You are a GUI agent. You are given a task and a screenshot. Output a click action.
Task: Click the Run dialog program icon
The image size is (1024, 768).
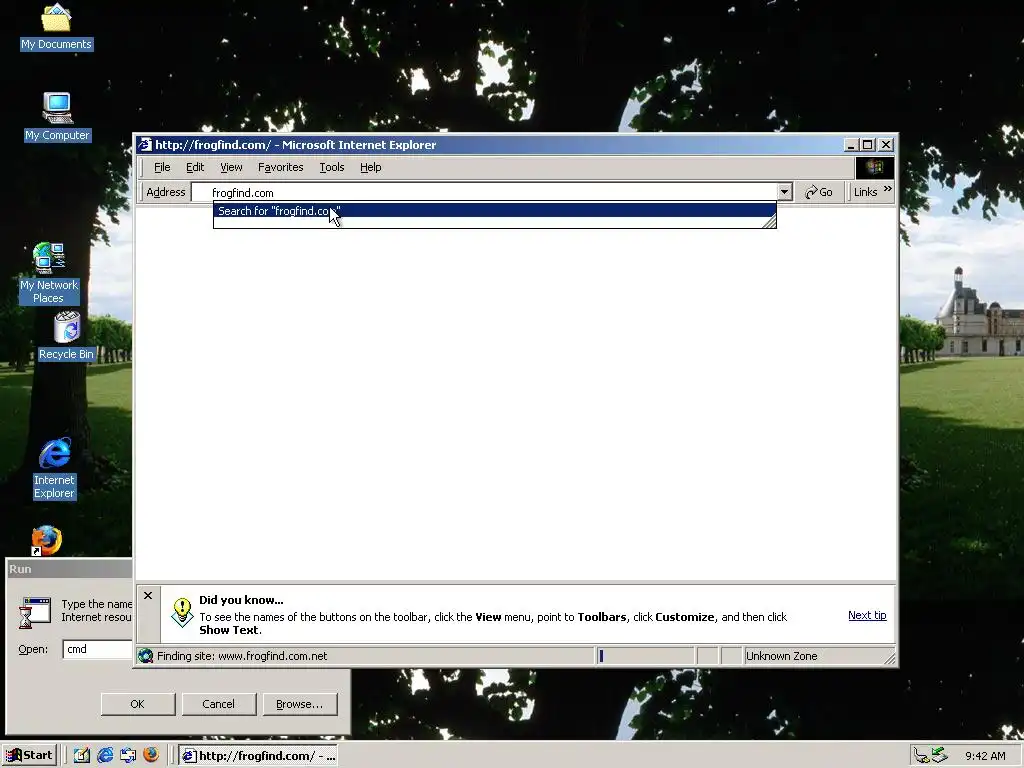[x=35, y=613]
